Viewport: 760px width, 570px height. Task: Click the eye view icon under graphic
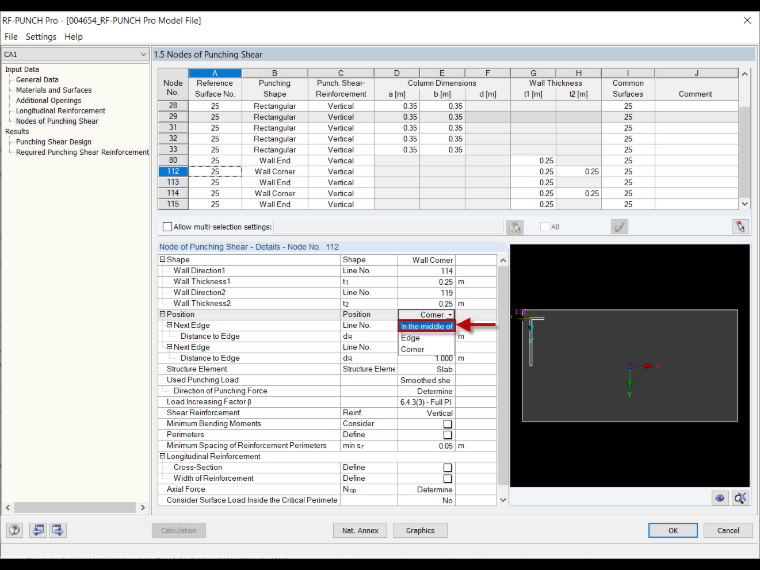coord(720,497)
